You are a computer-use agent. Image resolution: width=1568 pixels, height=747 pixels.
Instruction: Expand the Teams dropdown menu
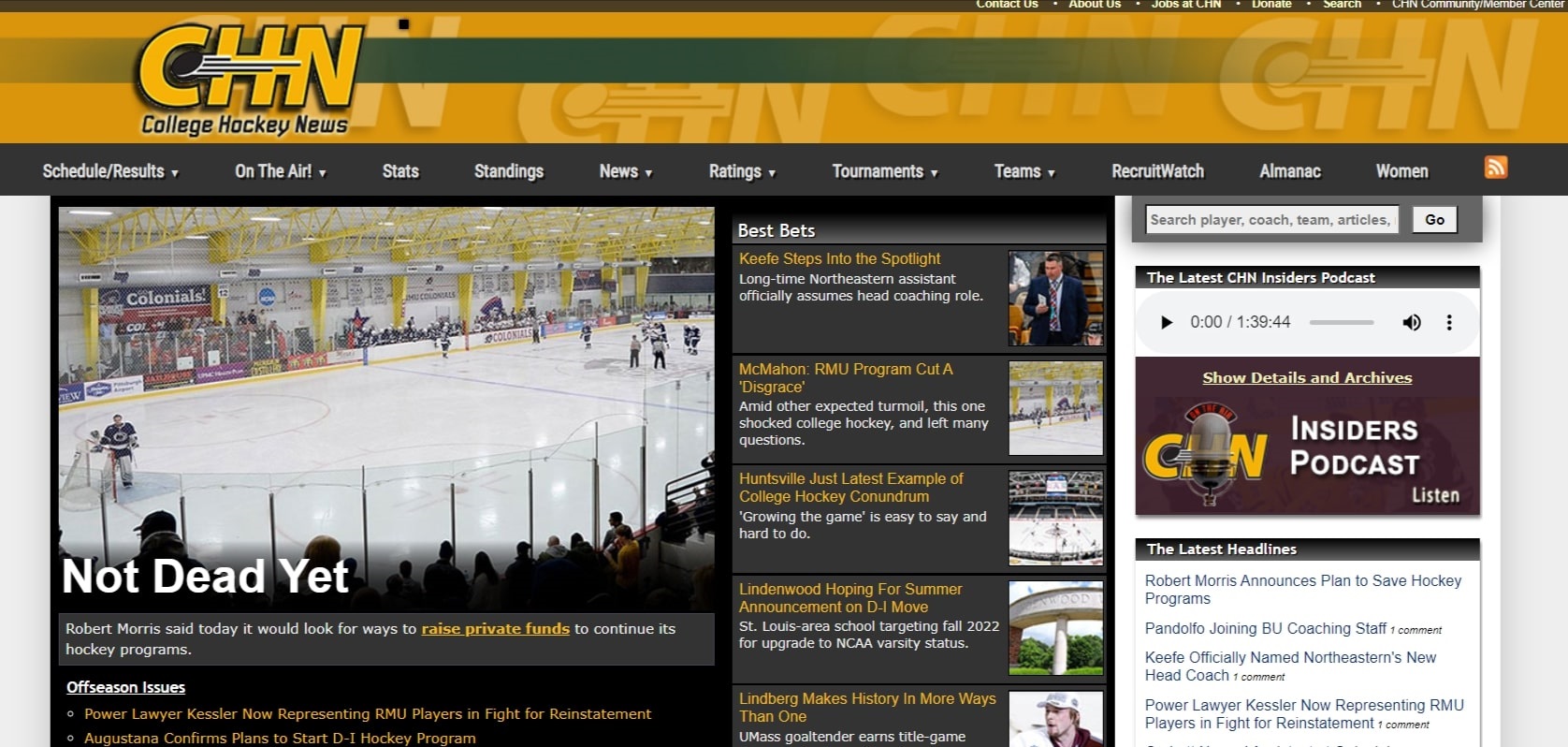(x=1024, y=171)
